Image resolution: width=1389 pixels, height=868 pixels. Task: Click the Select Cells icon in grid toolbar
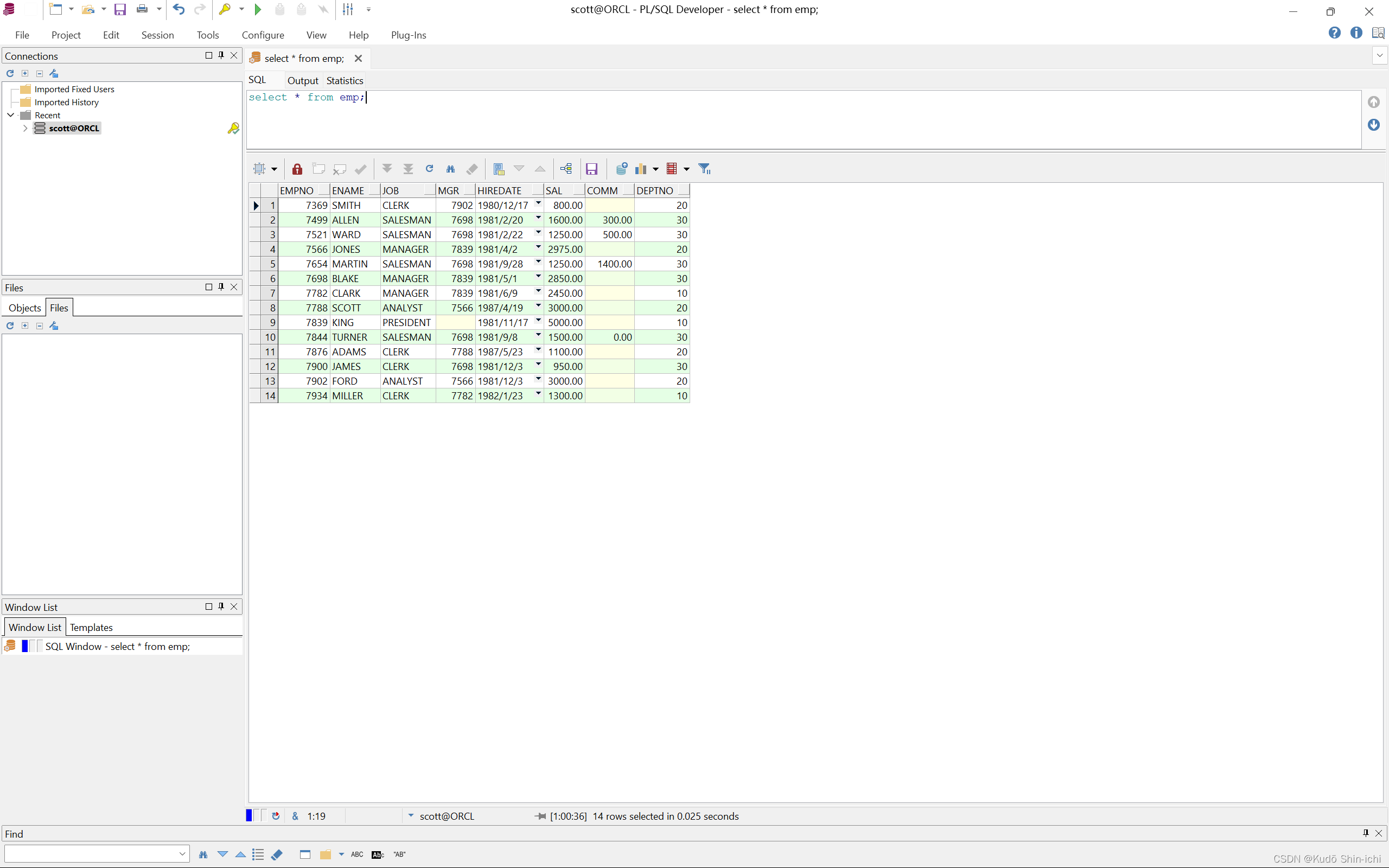coord(259,169)
